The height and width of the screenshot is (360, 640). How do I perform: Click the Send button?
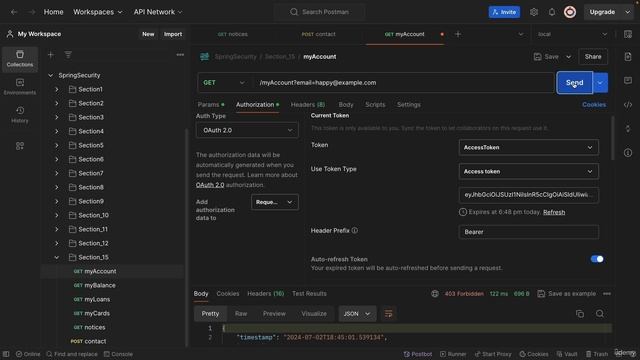coord(574,83)
